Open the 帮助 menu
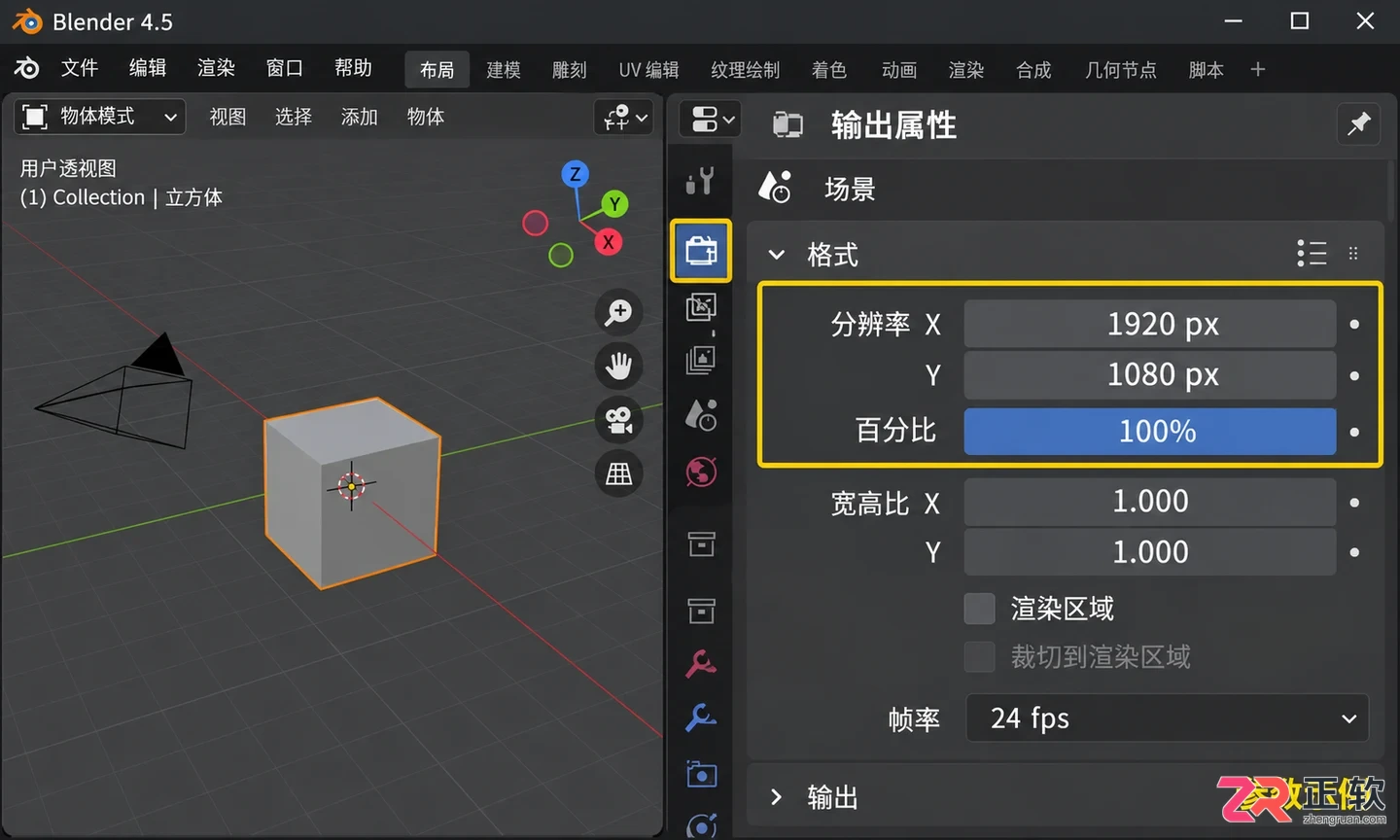Screen dimensions: 1400x840 [353, 68]
